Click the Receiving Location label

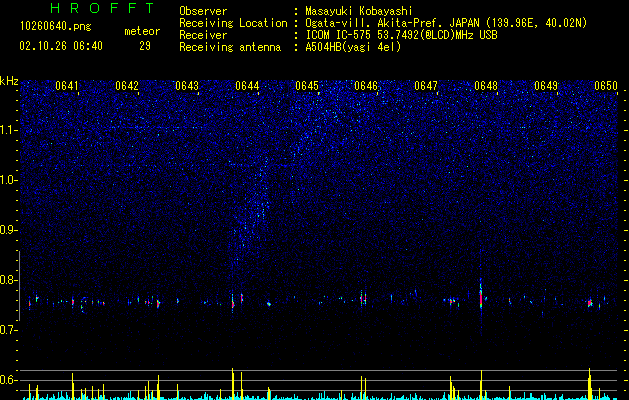233,23
